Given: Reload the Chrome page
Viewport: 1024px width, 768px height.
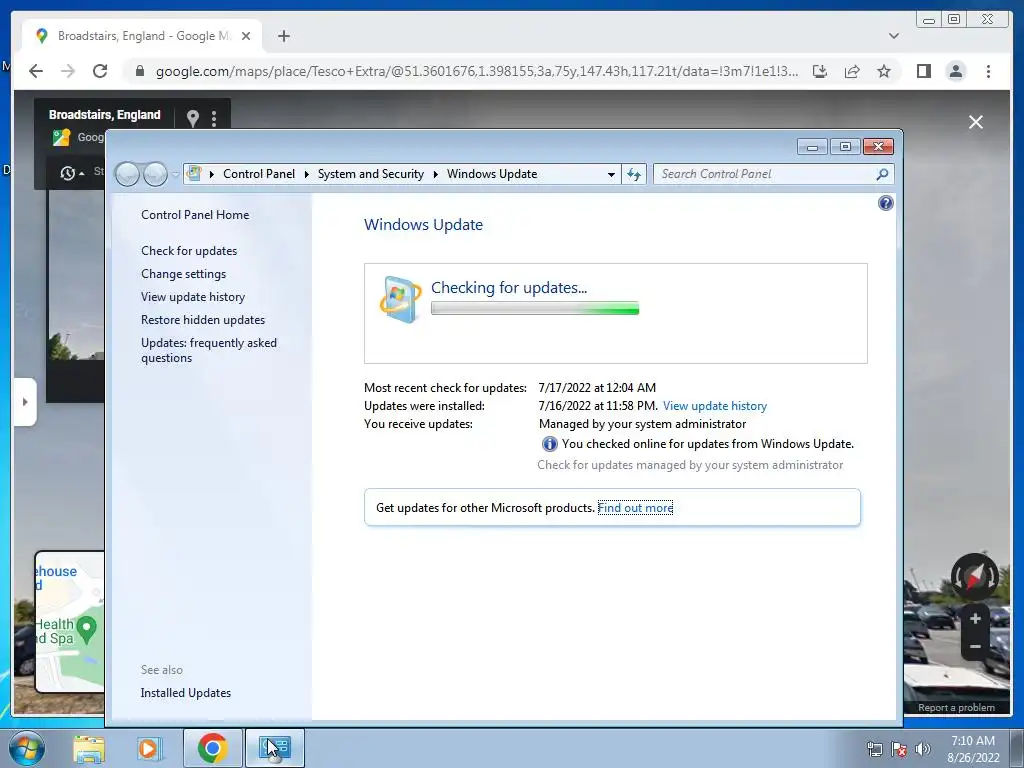Looking at the screenshot, I should coord(100,71).
